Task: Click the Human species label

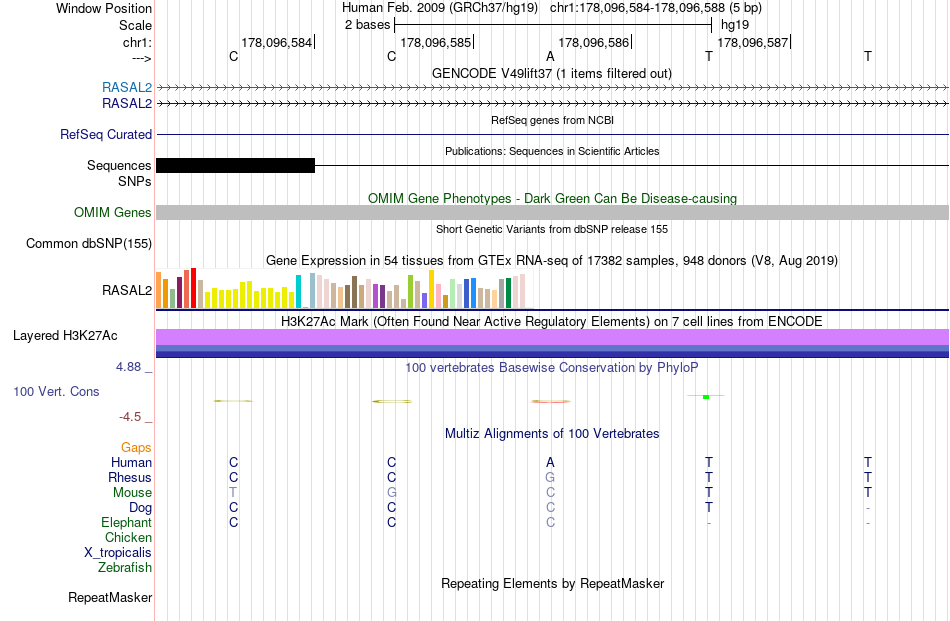Action: (x=131, y=462)
